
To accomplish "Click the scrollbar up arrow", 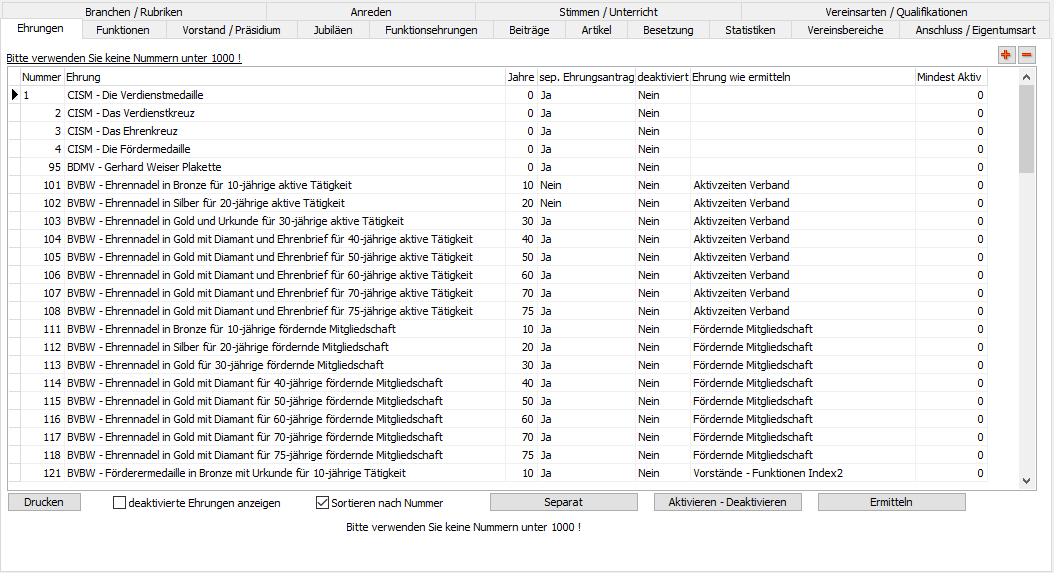I will [1026, 77].
